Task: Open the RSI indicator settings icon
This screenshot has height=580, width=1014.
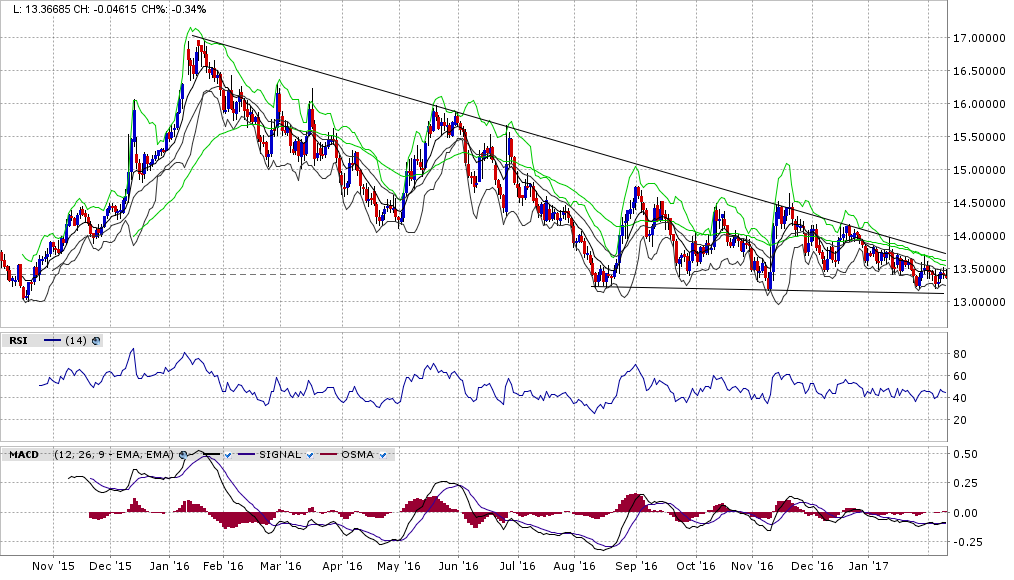Action: (x=96, y=341)
